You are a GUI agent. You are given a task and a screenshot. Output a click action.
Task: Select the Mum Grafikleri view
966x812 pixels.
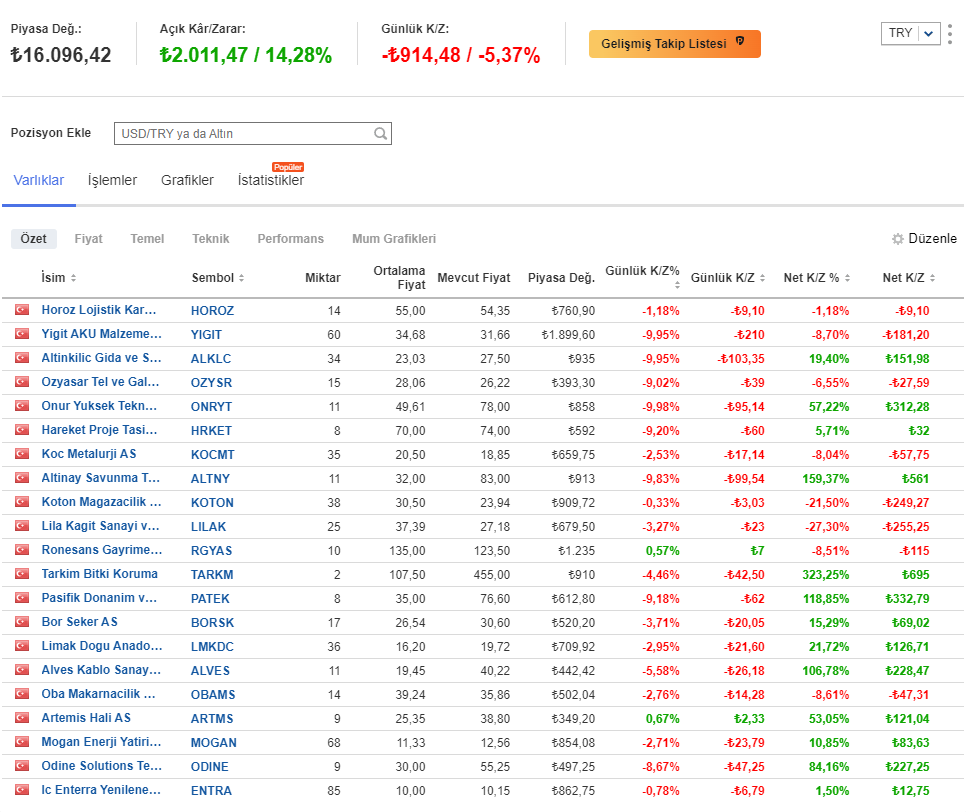coord(394,238)
